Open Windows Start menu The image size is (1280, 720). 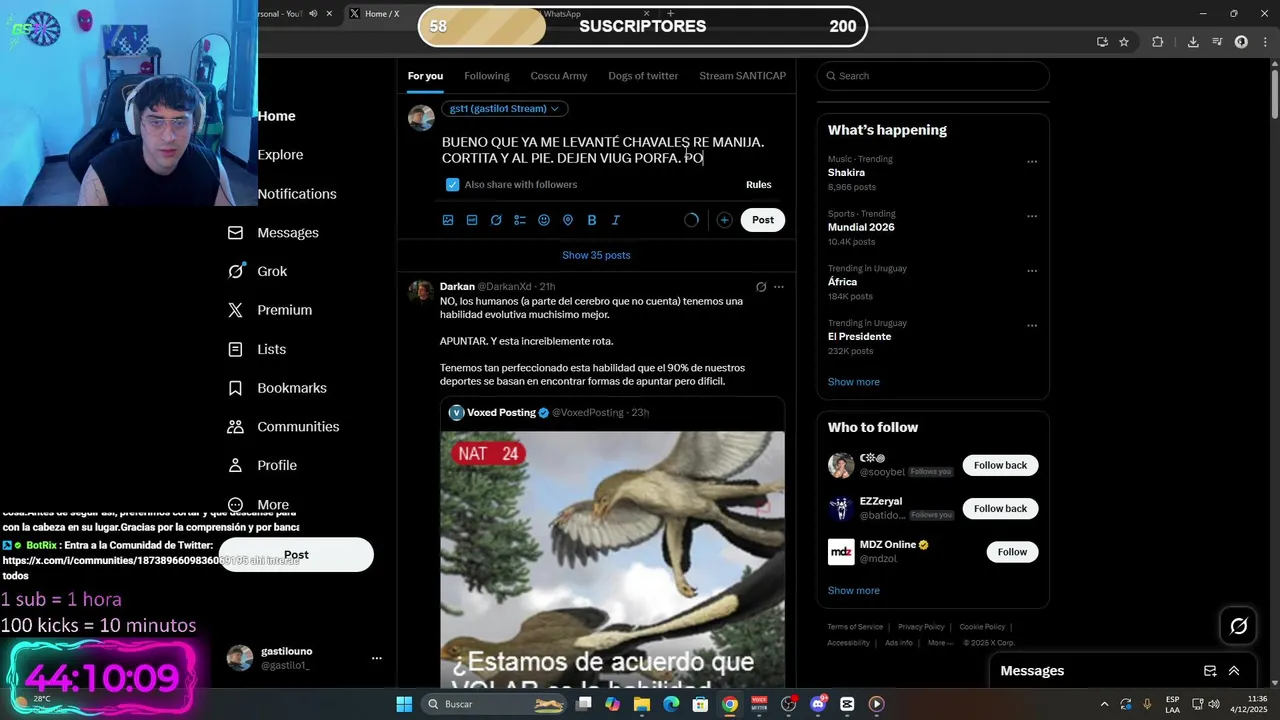point(404,704)
